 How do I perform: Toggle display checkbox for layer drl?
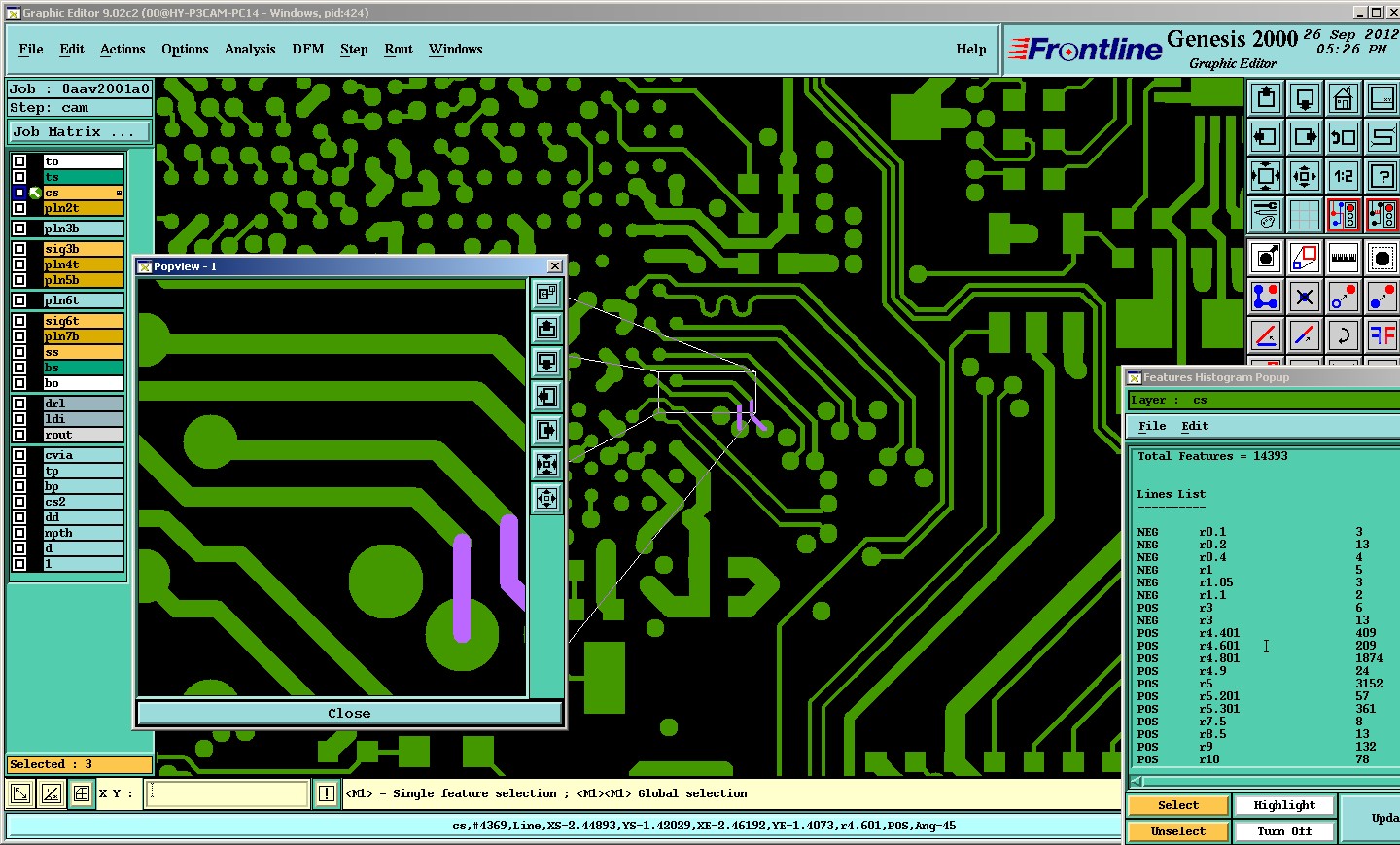(x=19, y=404)
